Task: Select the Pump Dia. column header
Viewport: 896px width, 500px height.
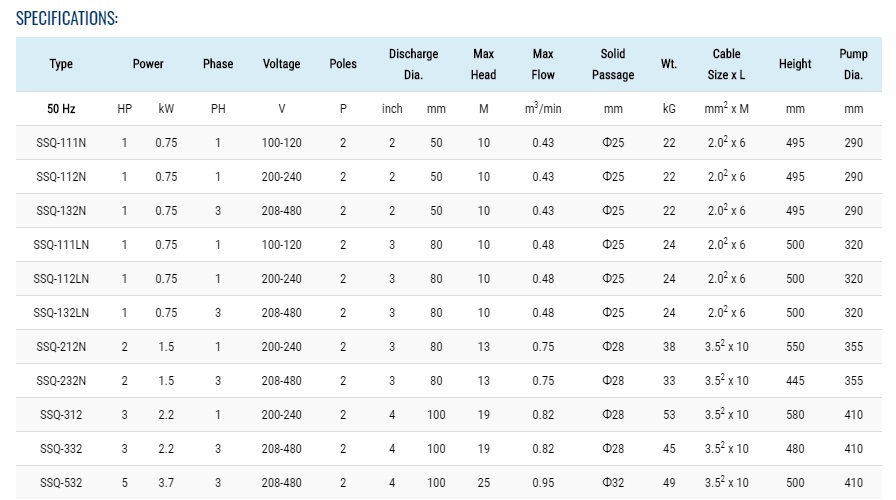Action: pos(853,64)
